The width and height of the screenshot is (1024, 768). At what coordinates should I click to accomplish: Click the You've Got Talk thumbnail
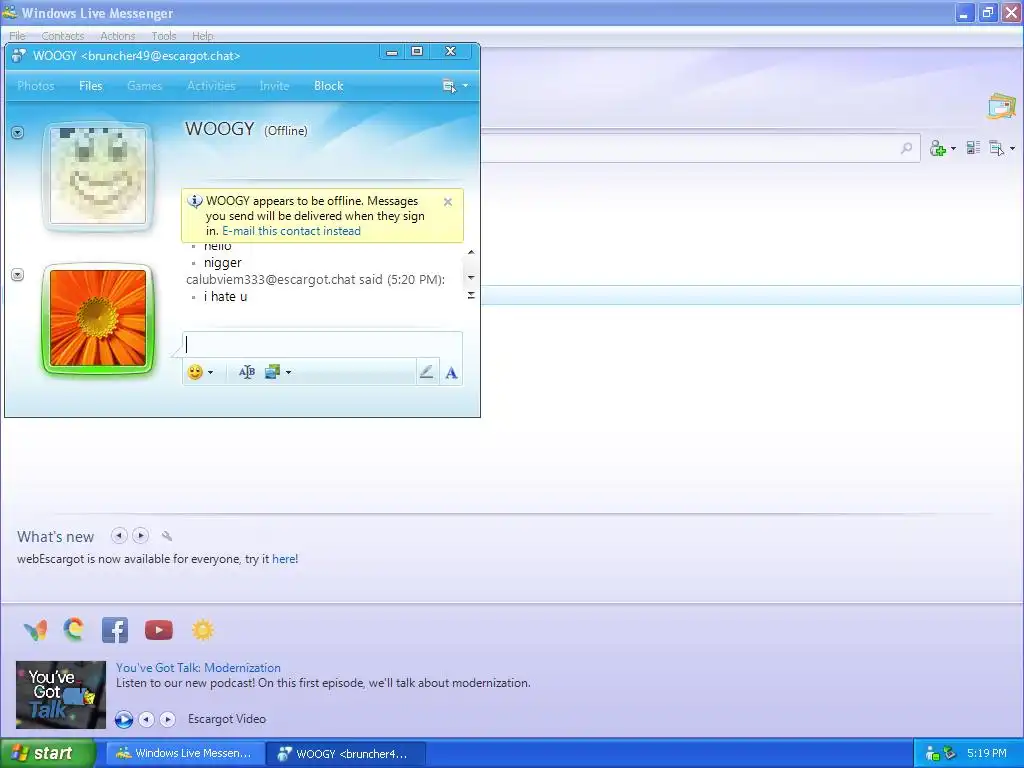61,695
